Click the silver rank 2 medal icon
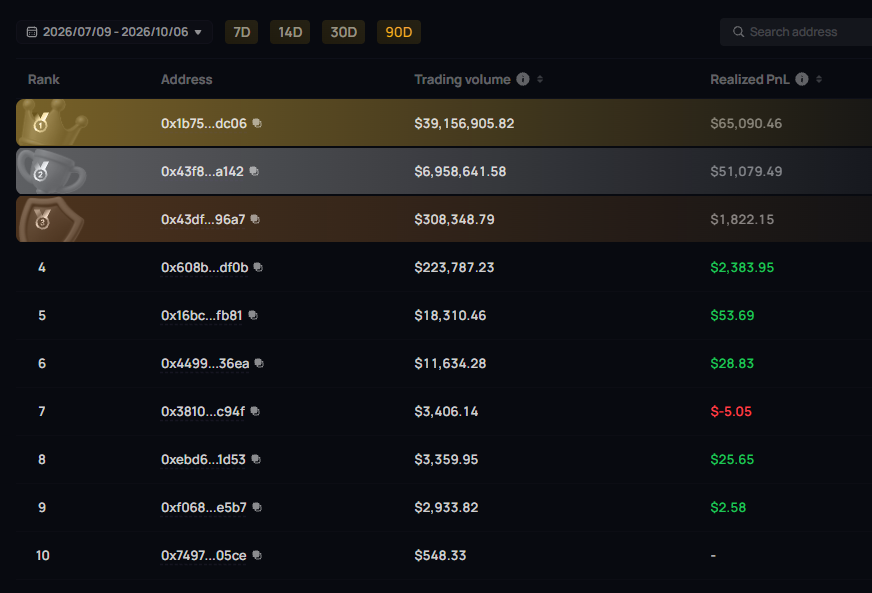Image resolution: width=872 pixels, height=593 pixels. 41,171
